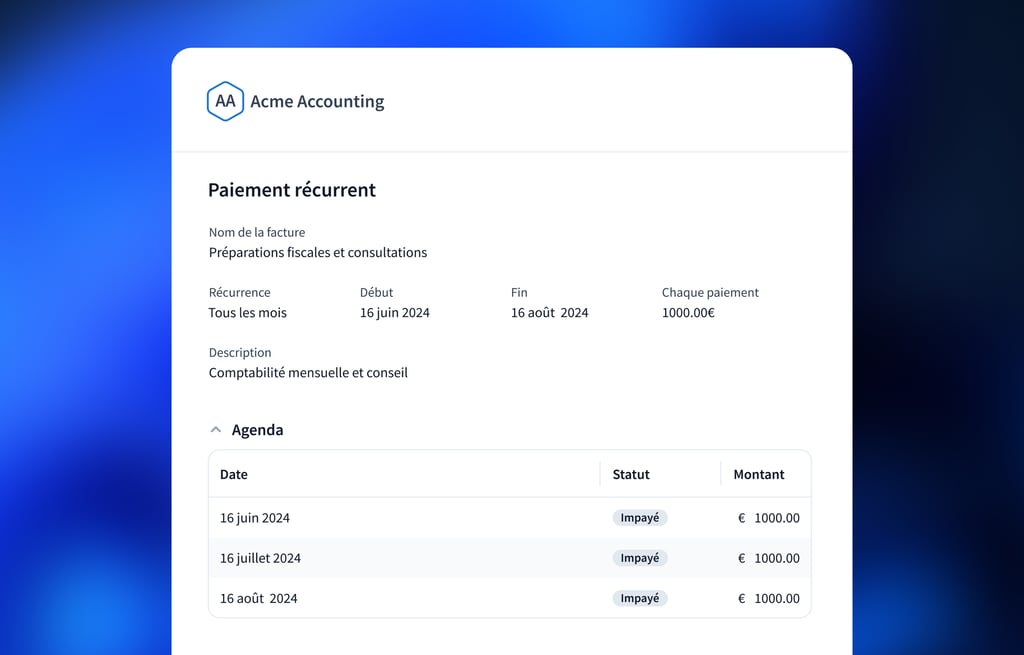Click the Statut column header

coord(631,475)
